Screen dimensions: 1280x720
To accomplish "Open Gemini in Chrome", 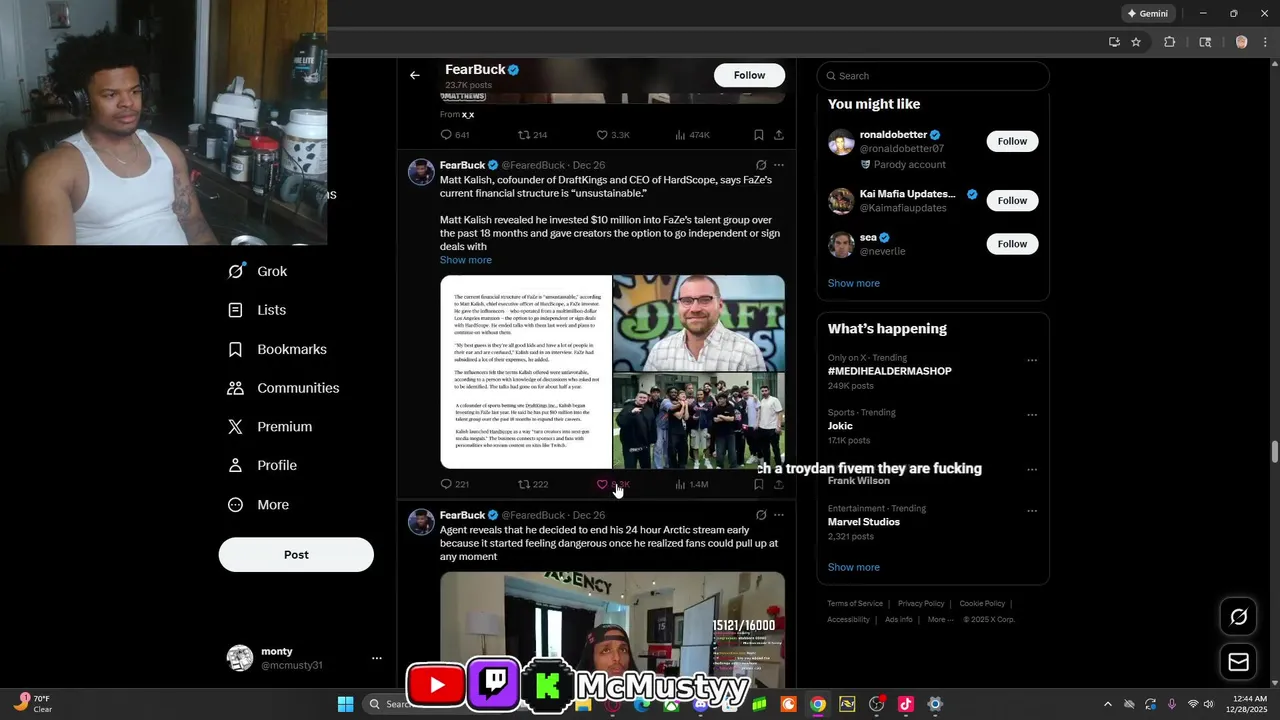I will click(x=1147, y=14).
